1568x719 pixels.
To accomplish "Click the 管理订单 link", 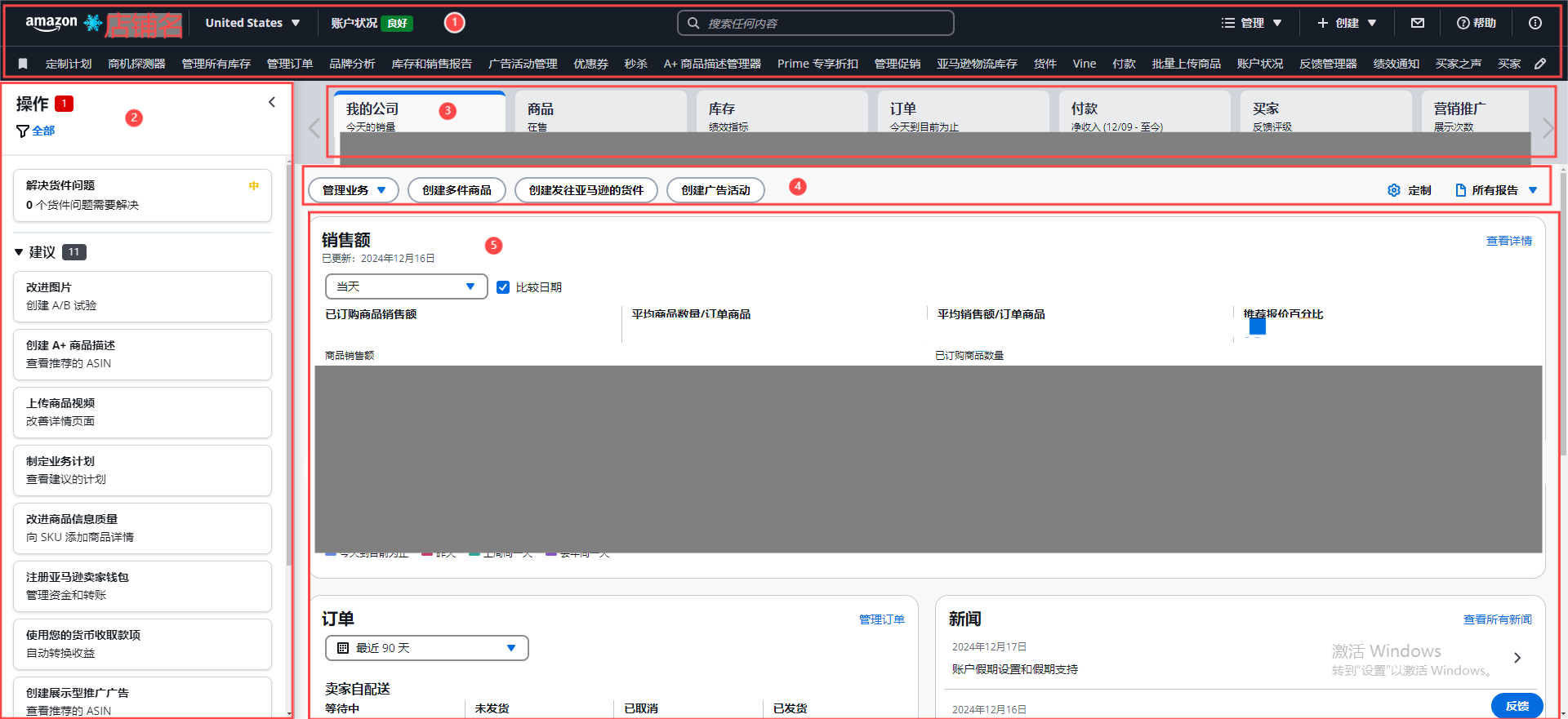I will [882, 619].
